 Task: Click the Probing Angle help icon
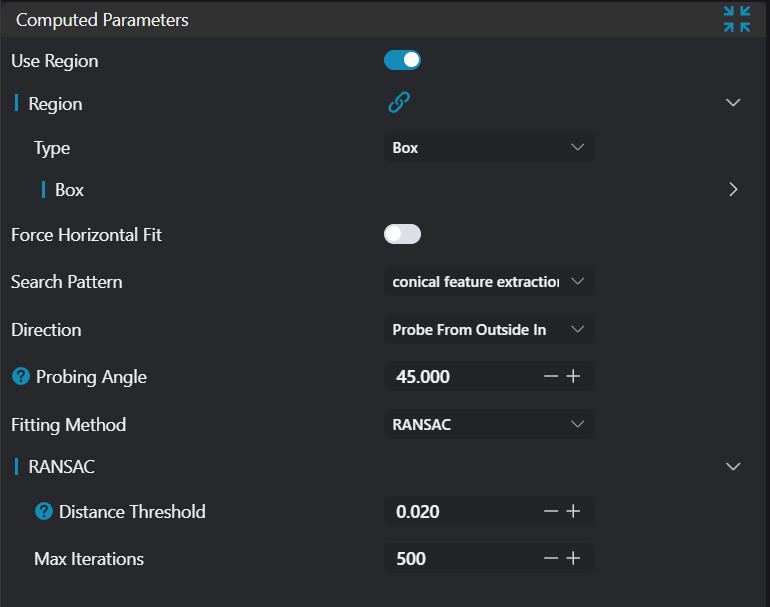click(21, 377)
